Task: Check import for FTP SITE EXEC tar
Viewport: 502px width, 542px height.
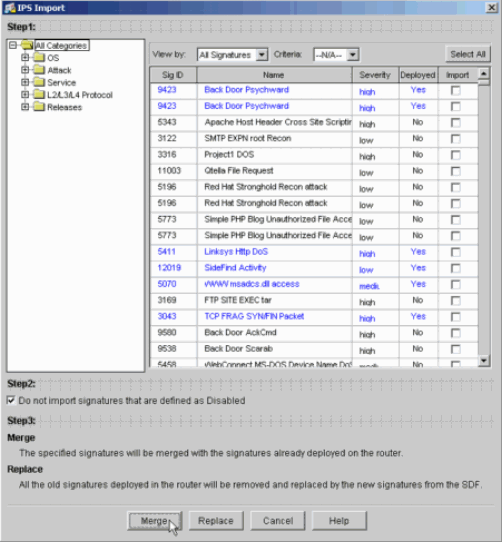Action: 456,301
